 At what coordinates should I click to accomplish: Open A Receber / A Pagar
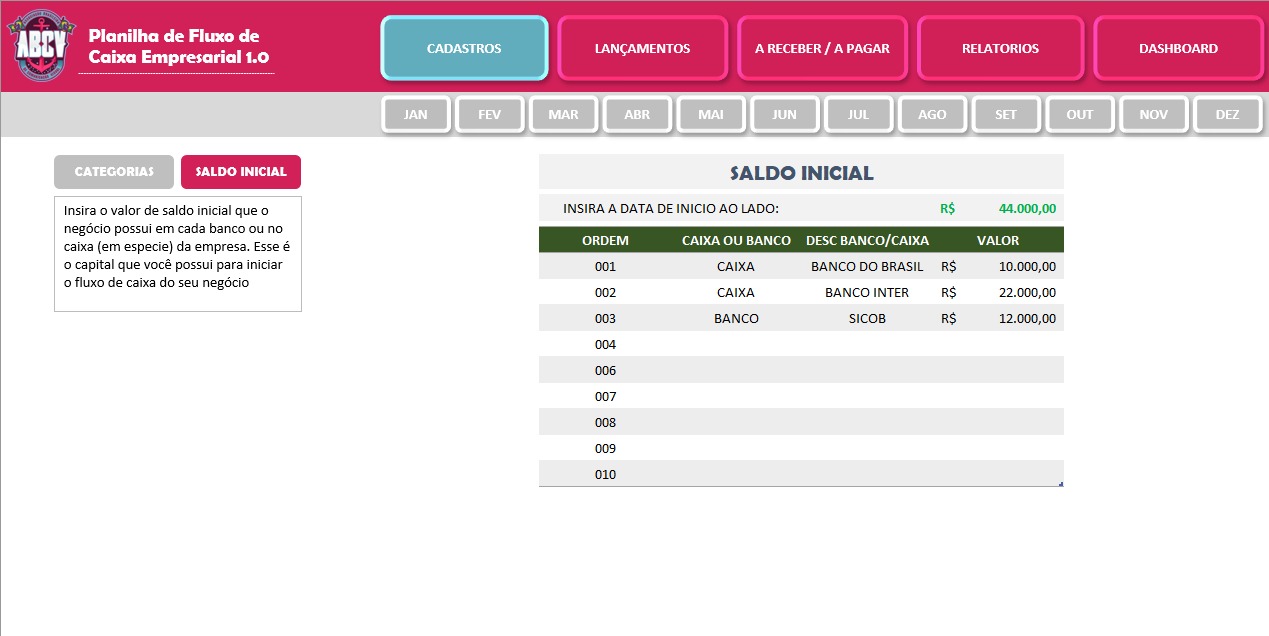(822, 48)
